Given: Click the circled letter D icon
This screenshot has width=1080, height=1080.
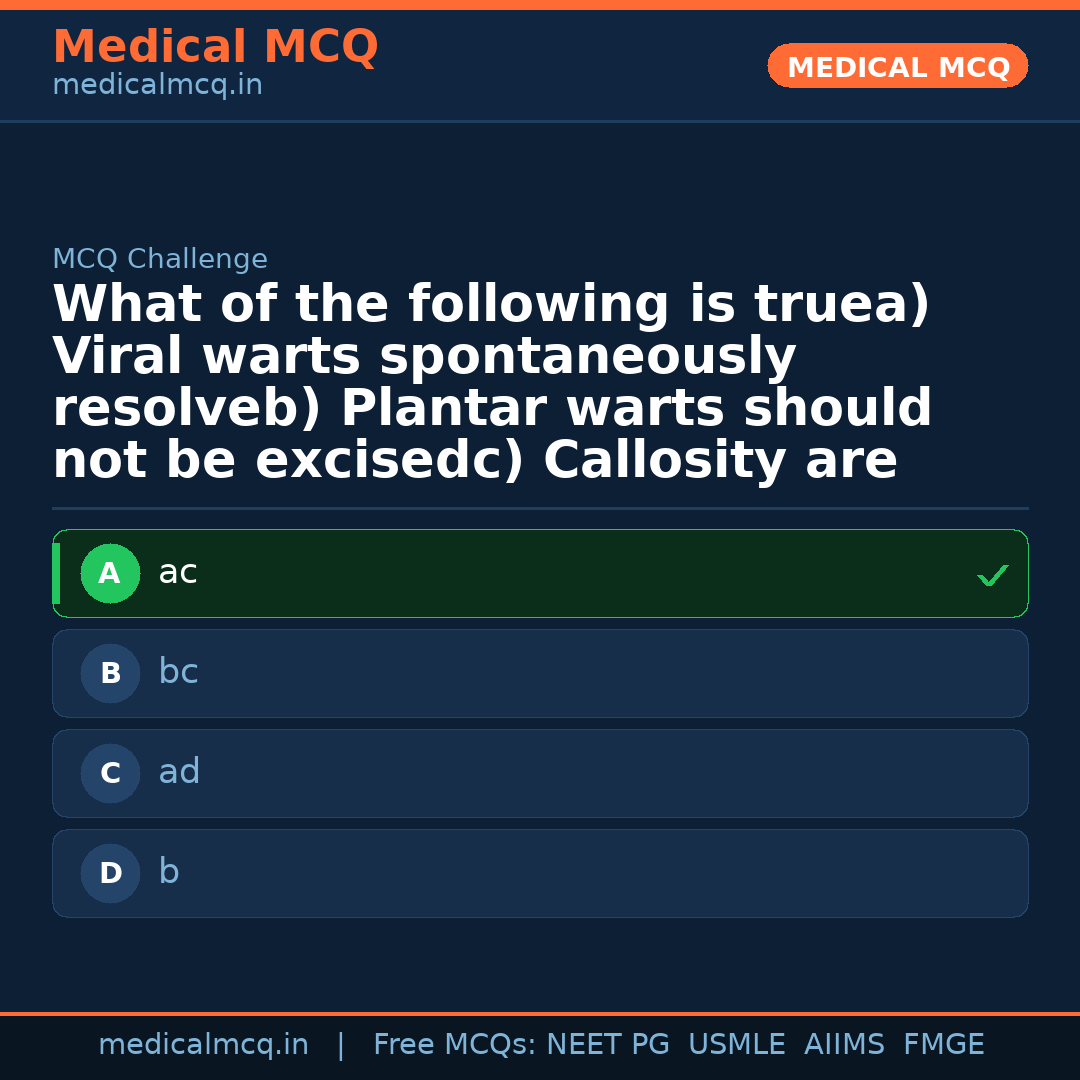Looking at the screenshot, I should (110, 873).
